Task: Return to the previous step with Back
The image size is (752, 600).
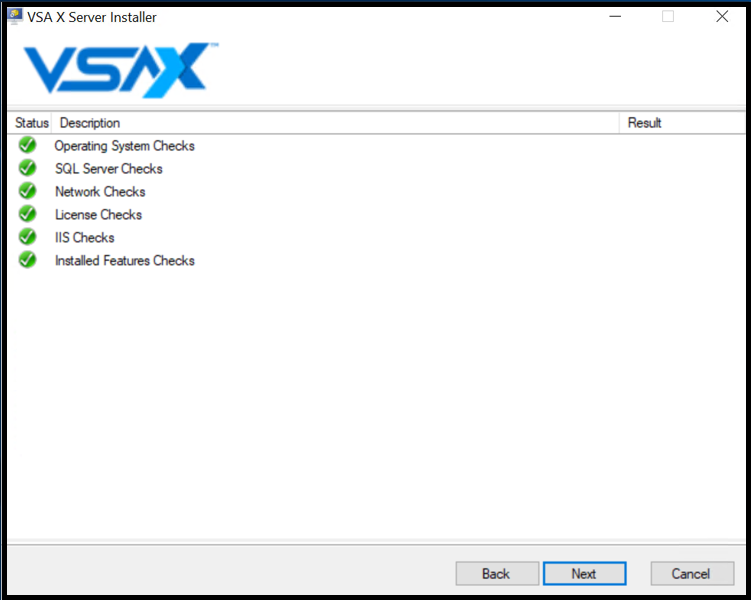Action: click(497, 574)
